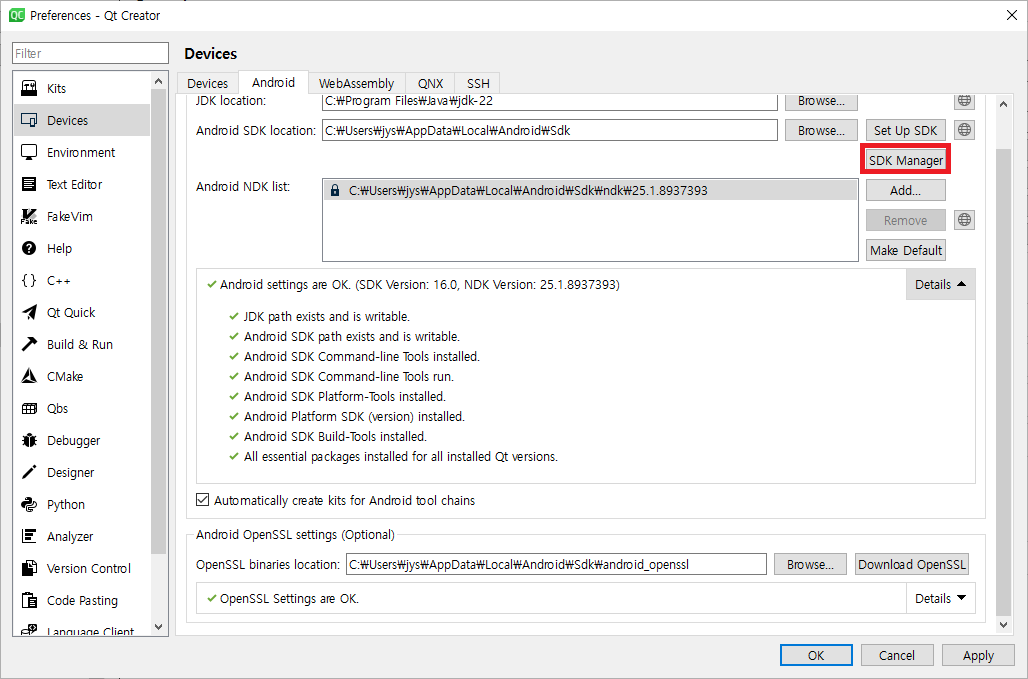Click 'Android SDK Build-Tools installed' line
The width and height of the screenshot is (1028, 679).
335,436
